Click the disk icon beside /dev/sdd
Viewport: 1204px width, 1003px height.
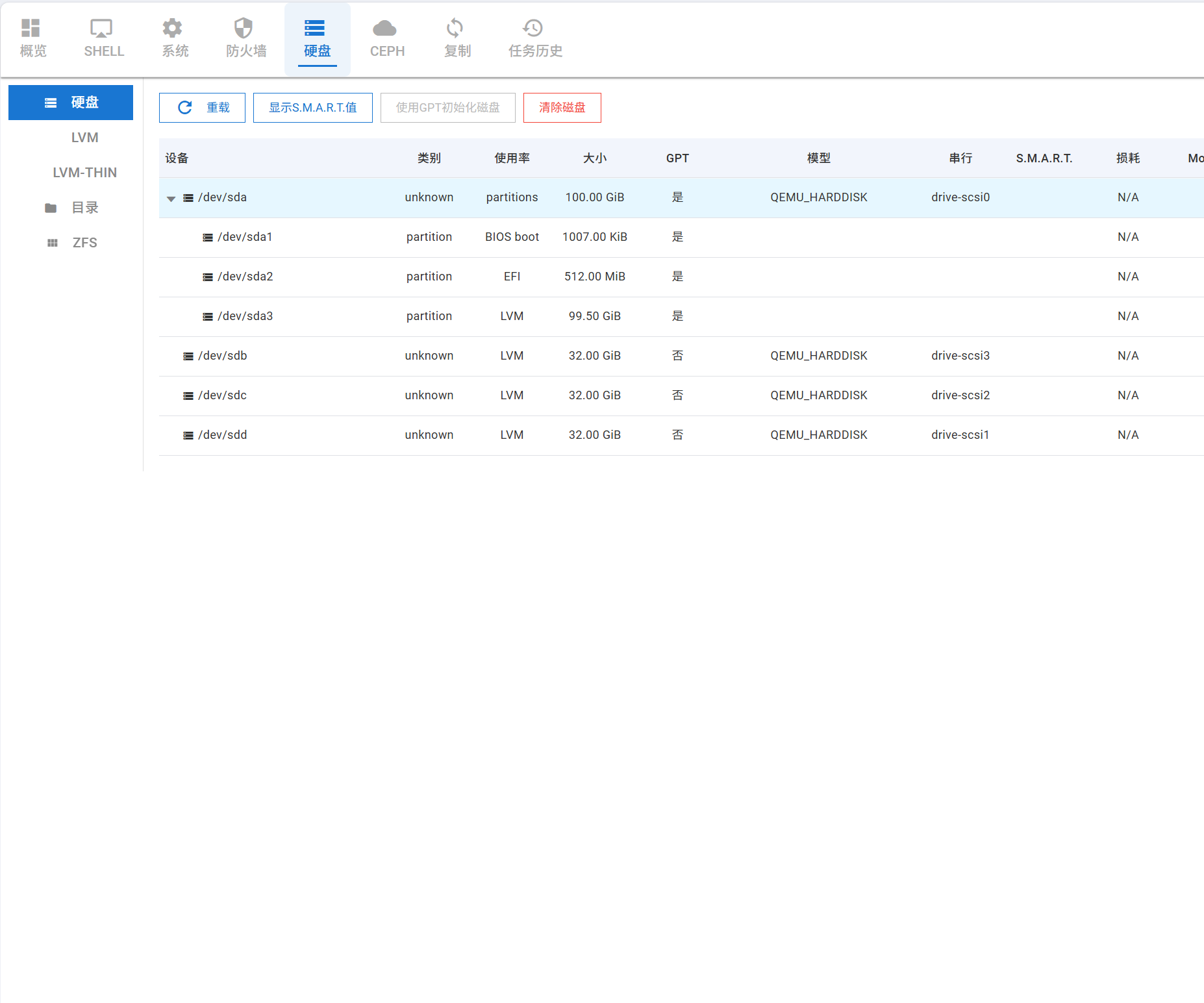click(188, 436)
